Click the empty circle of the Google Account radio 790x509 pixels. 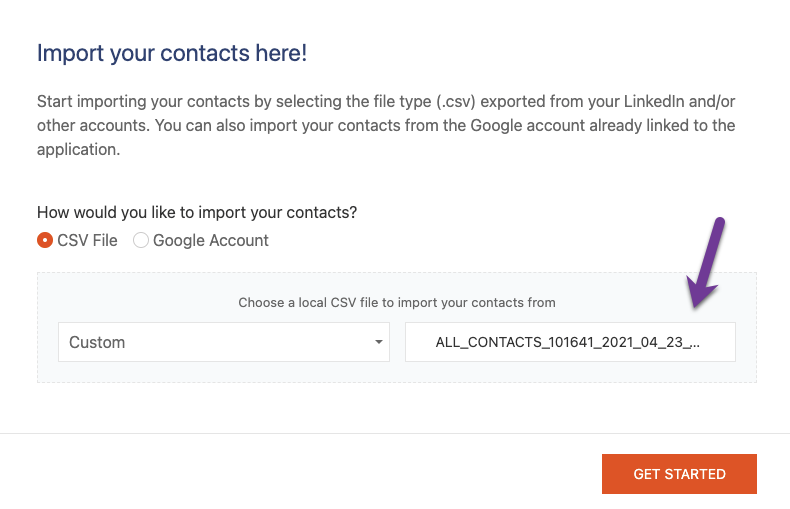coord(141,241)
